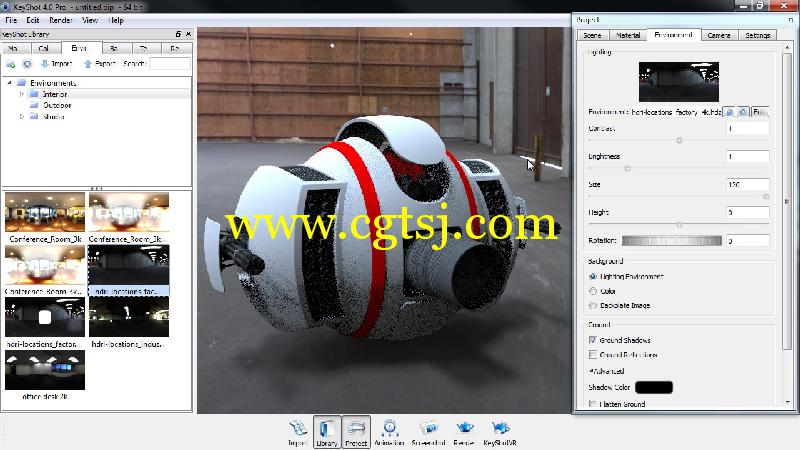Click the add-folder icon in Library toolbar
The image size is (800, 450).
[x=10, y=64]
